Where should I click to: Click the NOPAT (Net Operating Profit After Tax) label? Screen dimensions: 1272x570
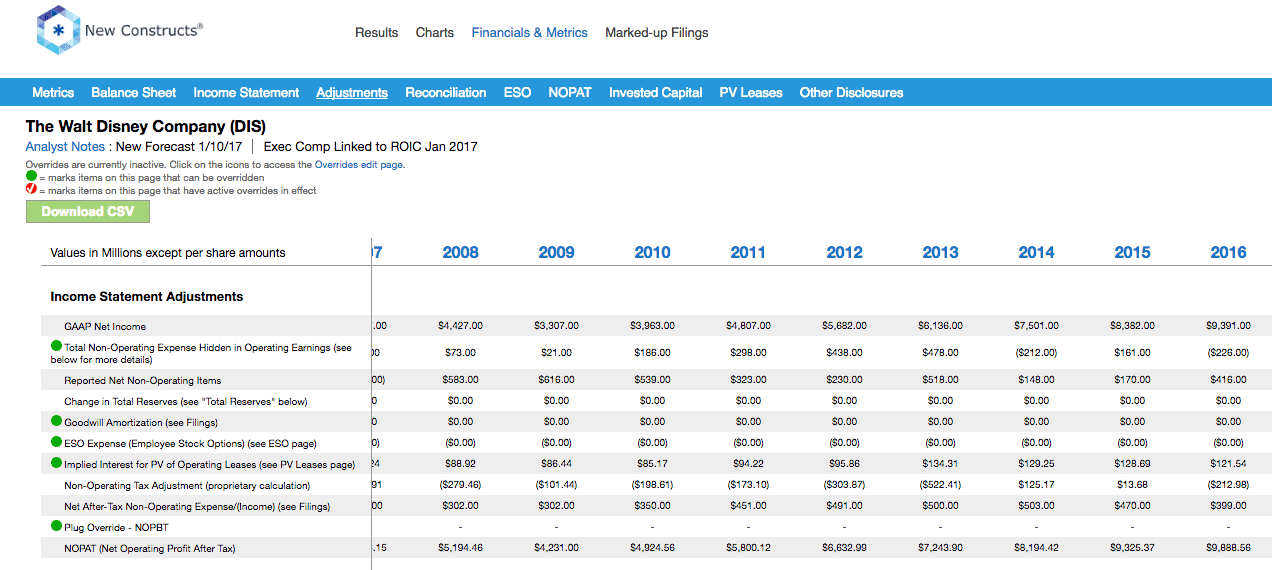click(150, 548)
